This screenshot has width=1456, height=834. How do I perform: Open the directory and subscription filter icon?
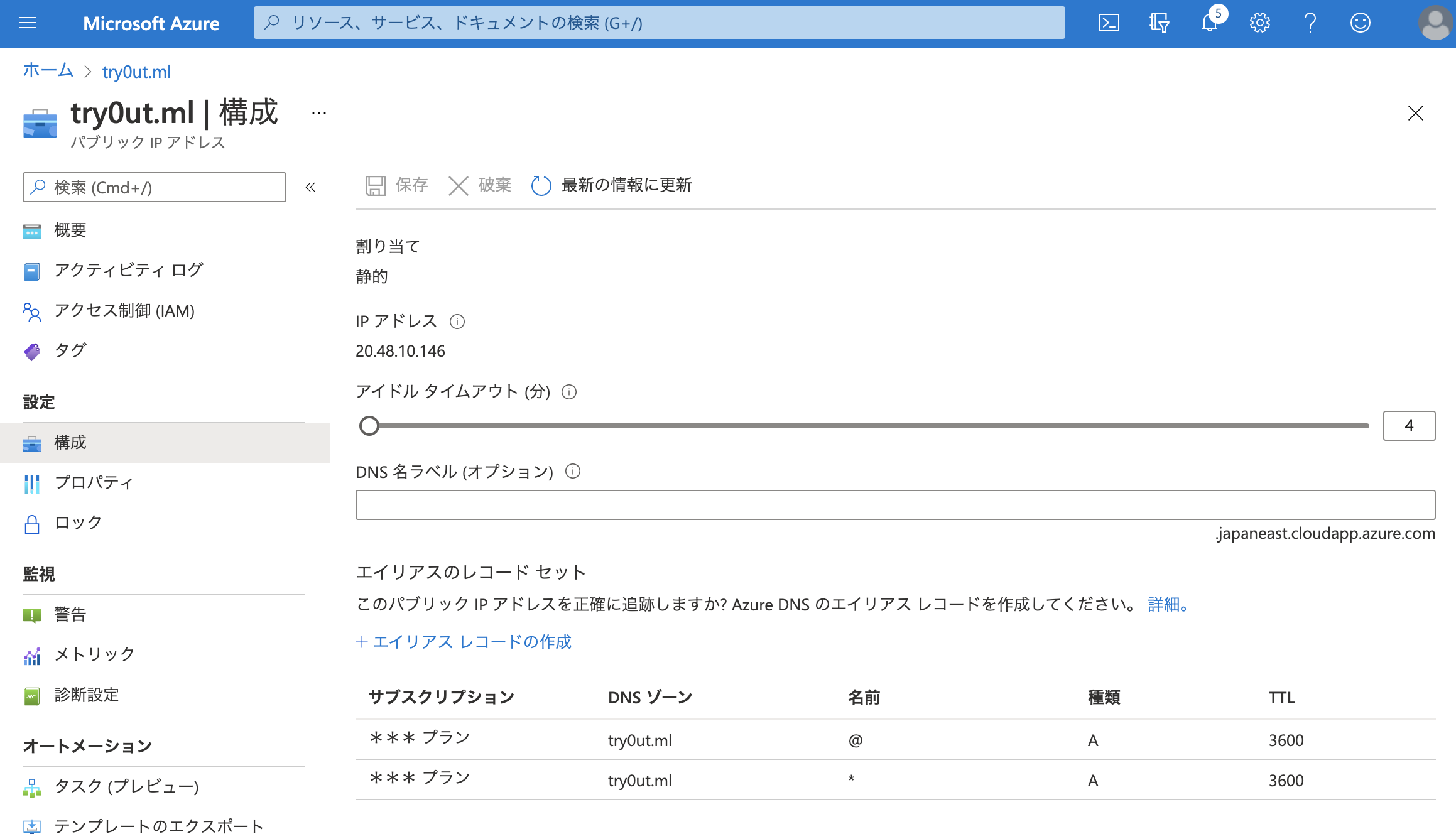click(x=1159, y=23)
